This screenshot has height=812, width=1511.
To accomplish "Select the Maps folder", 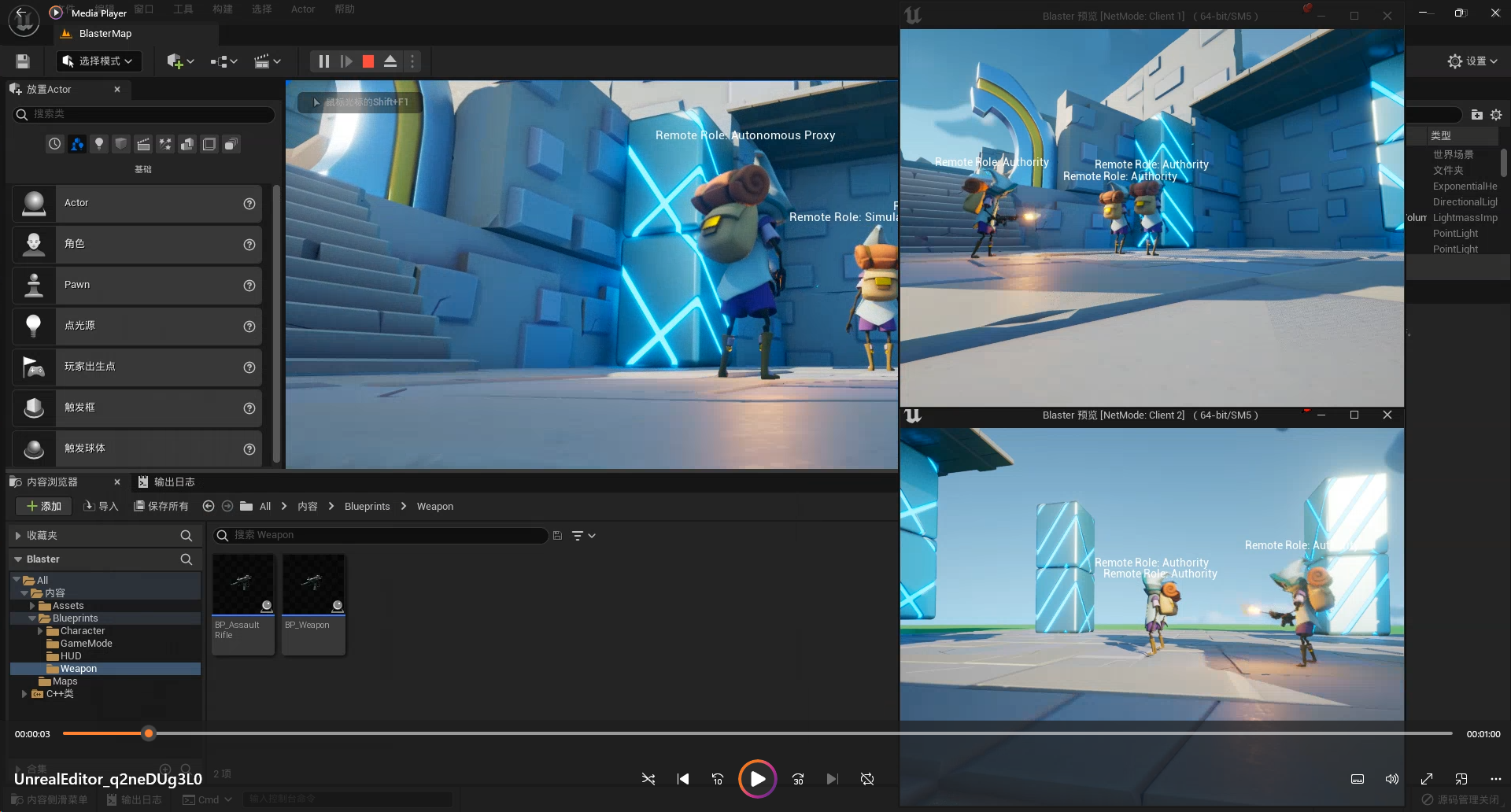I will [x=65, y=681].
